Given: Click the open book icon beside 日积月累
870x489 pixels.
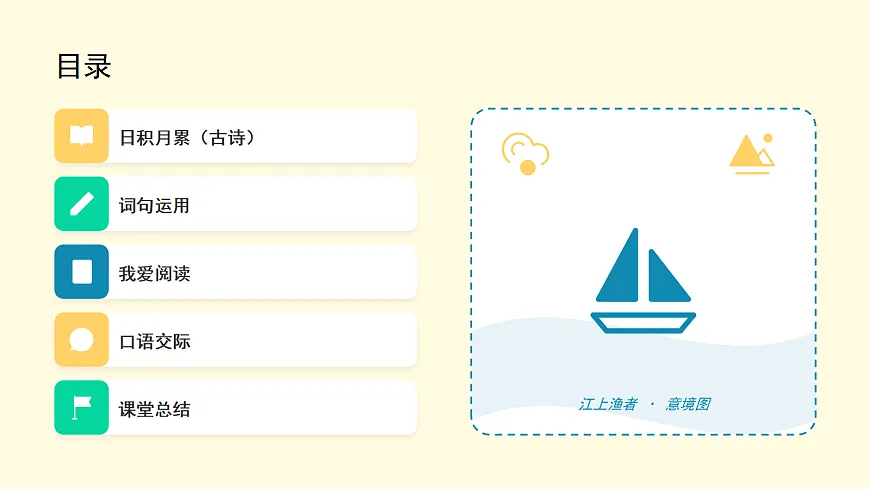Looking at the screenshot, I should (x=81, y=136).
